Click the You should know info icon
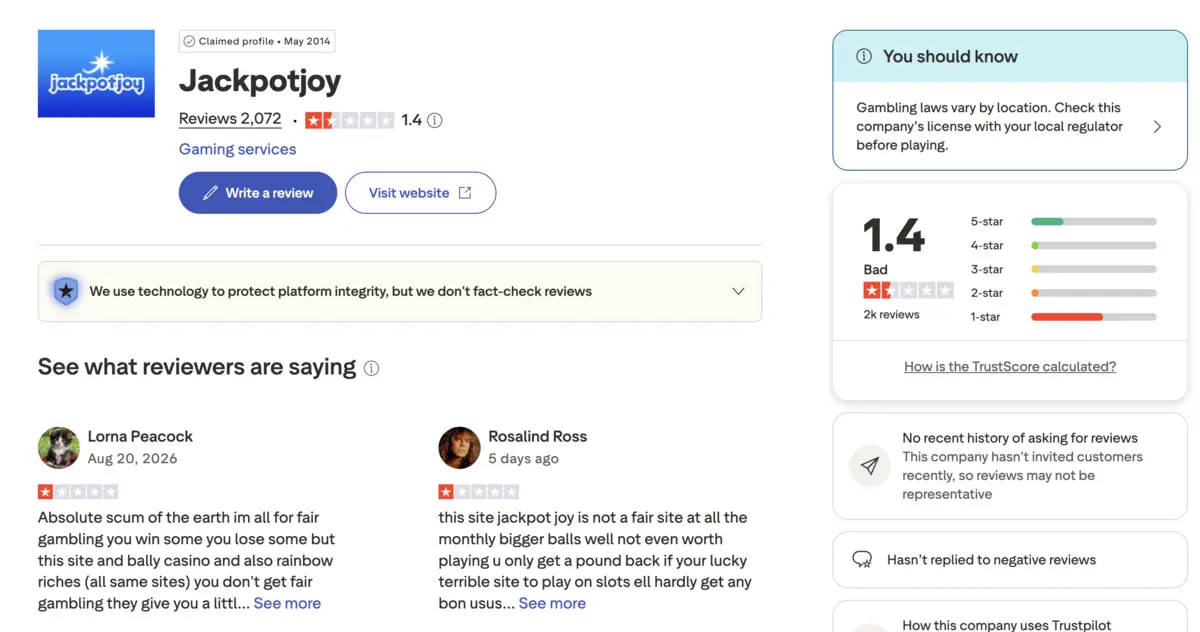Image resolution: width=1200 pixels, height=632 pixels. click(864, 57)
